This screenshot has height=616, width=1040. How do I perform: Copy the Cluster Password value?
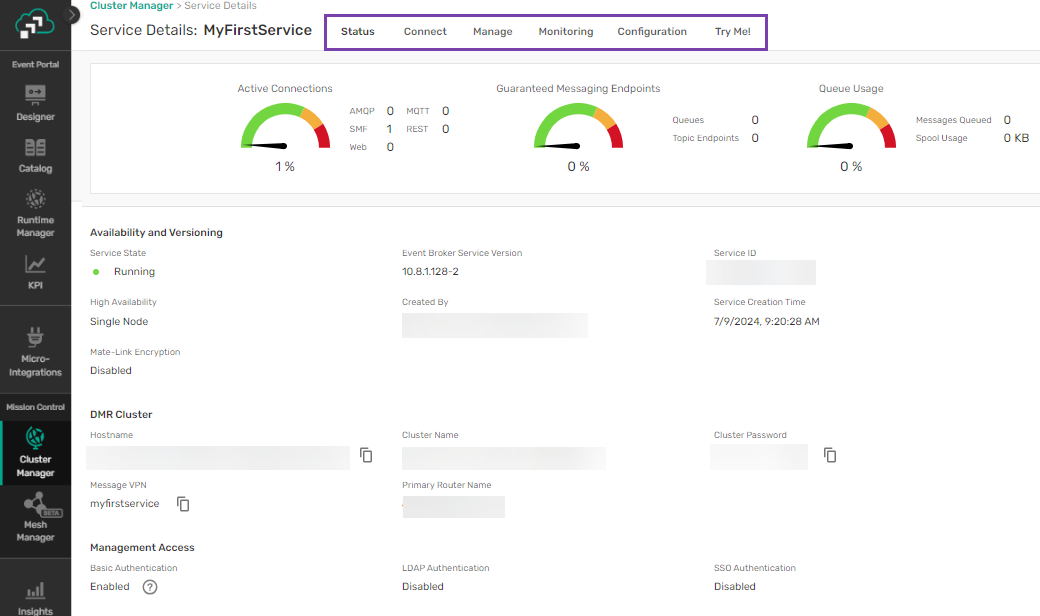coord(830,455)
